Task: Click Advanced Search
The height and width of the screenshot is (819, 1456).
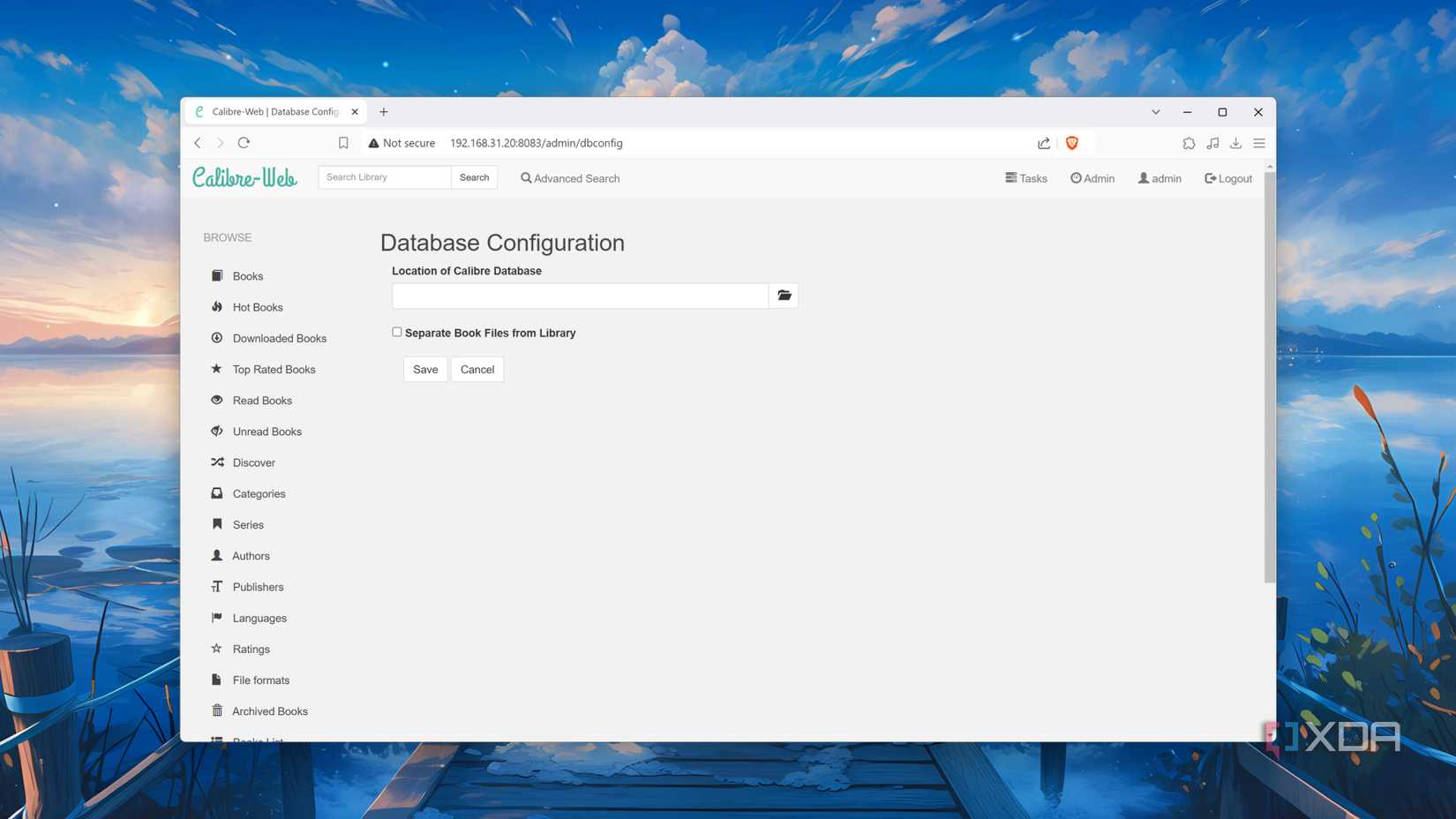Action: pos(570,177)
